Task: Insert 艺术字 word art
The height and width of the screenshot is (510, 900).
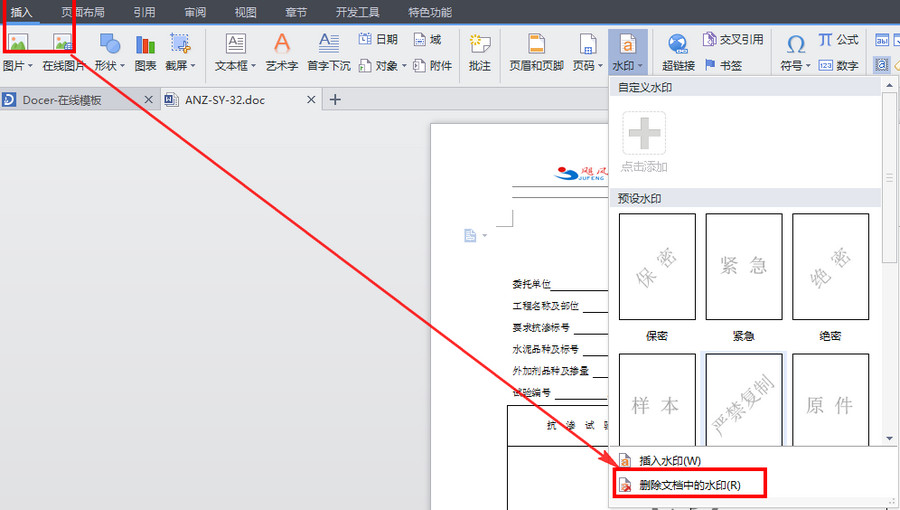Action: [x=282, y=52]
